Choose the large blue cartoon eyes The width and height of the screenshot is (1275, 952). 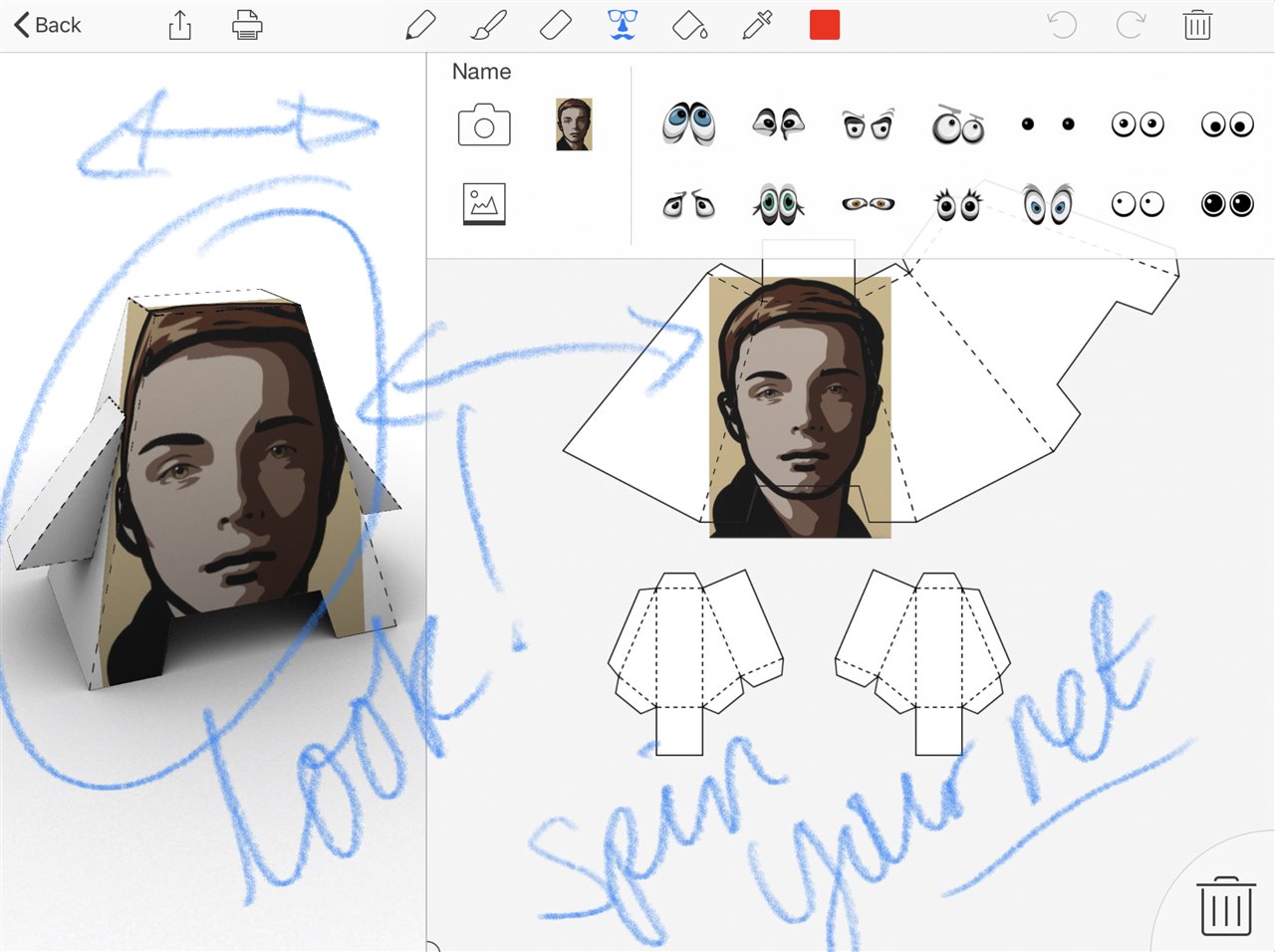(688, 123)
